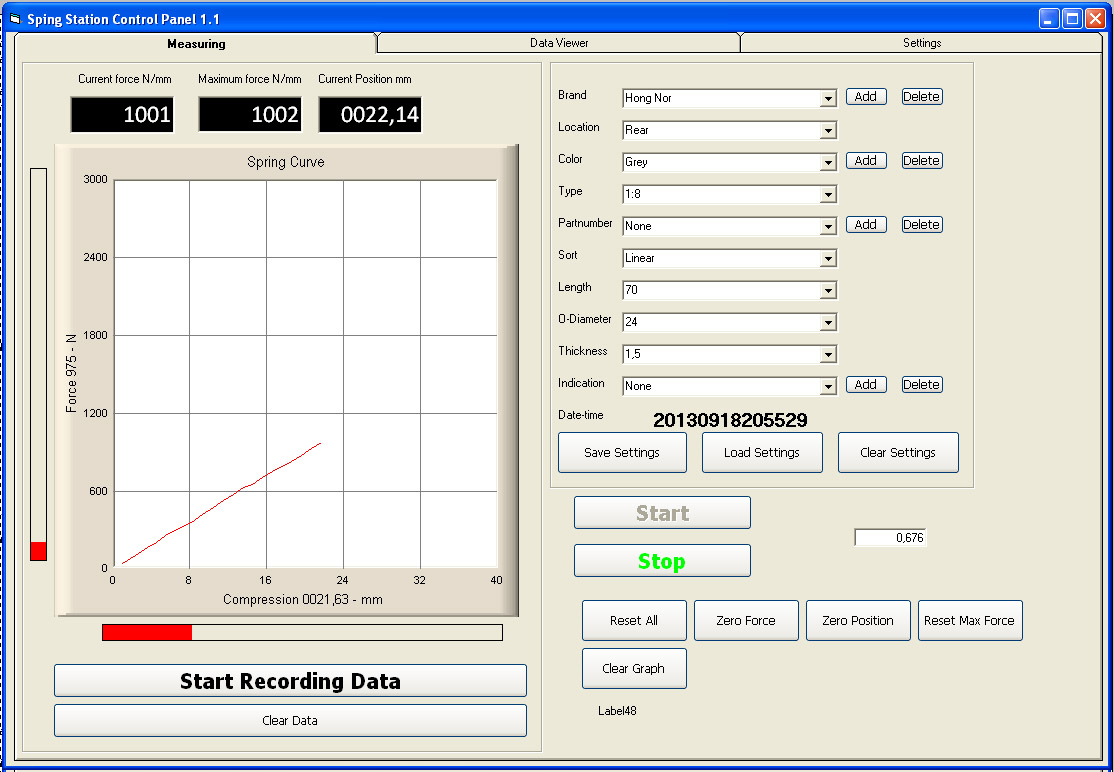Click Start Recording Data
The width and height of the screenshot is (1114, 772).
[x=290, y=681]
